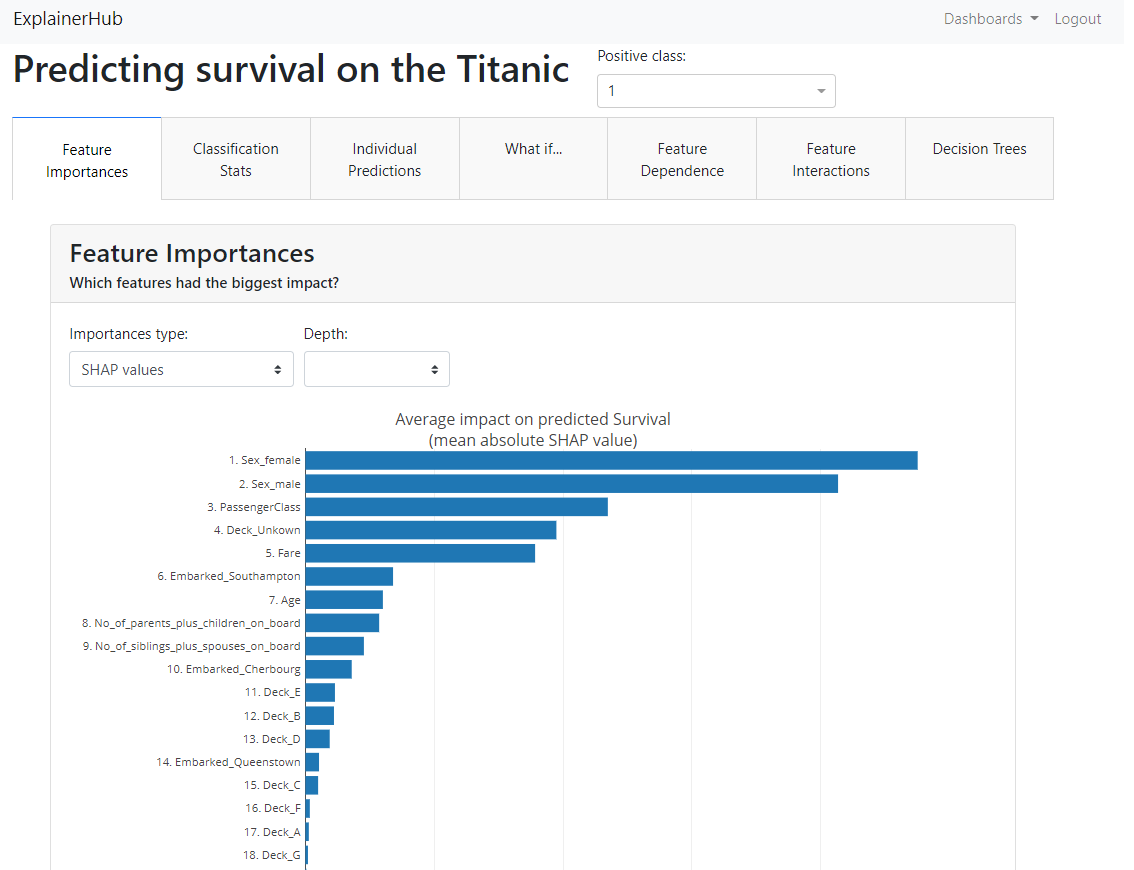Click the Sex_male bar in chart
The width and height of the screenshot is (1134, 870).
click(571, 484)
